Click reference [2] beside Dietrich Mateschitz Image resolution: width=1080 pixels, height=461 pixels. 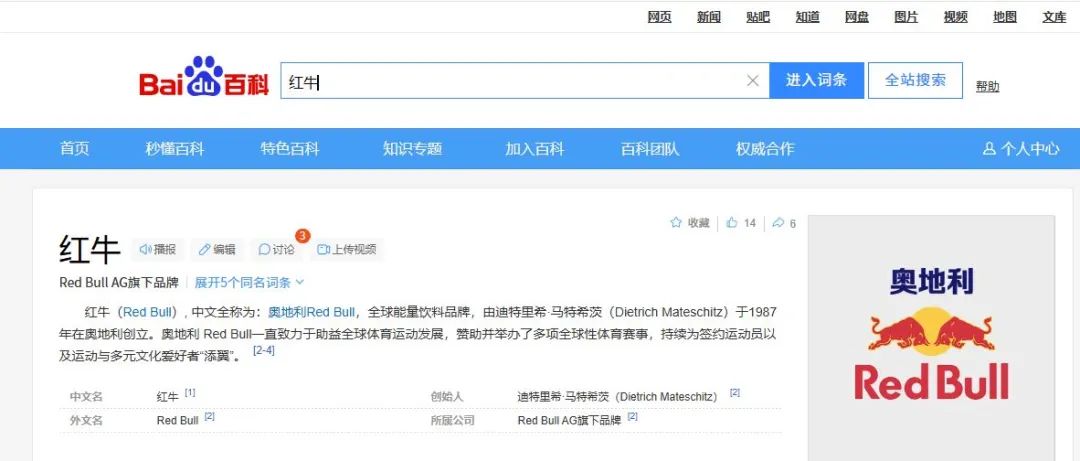coord(735,392)
